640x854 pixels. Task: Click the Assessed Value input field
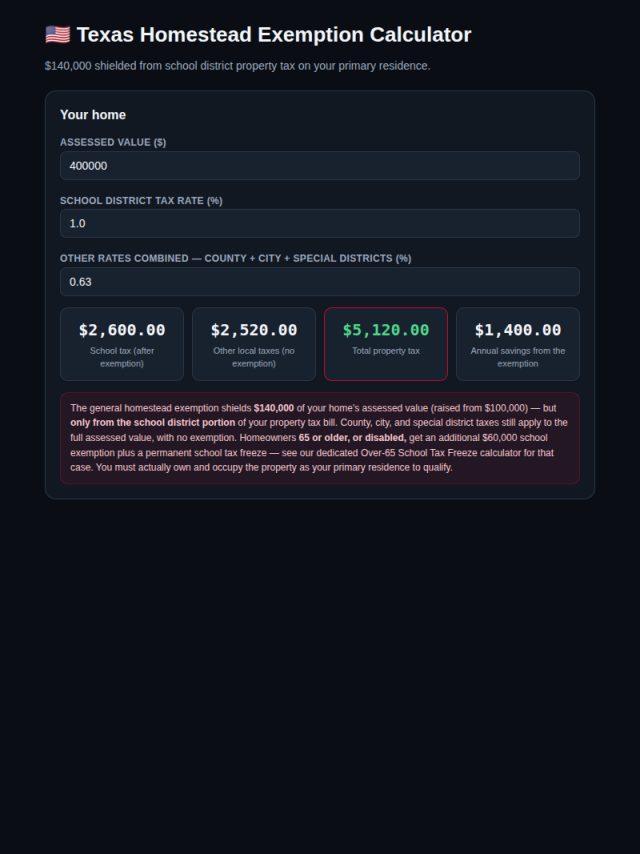[x=320, y=166]
